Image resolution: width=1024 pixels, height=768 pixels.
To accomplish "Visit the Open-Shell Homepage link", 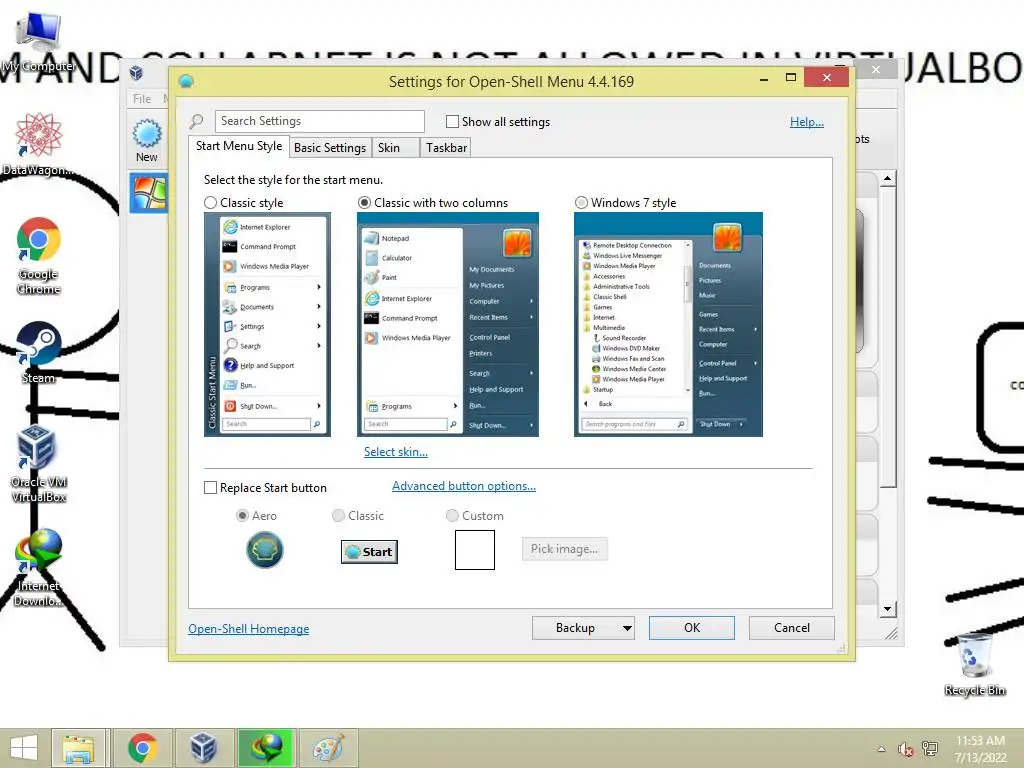I will (x=249, y=629).
